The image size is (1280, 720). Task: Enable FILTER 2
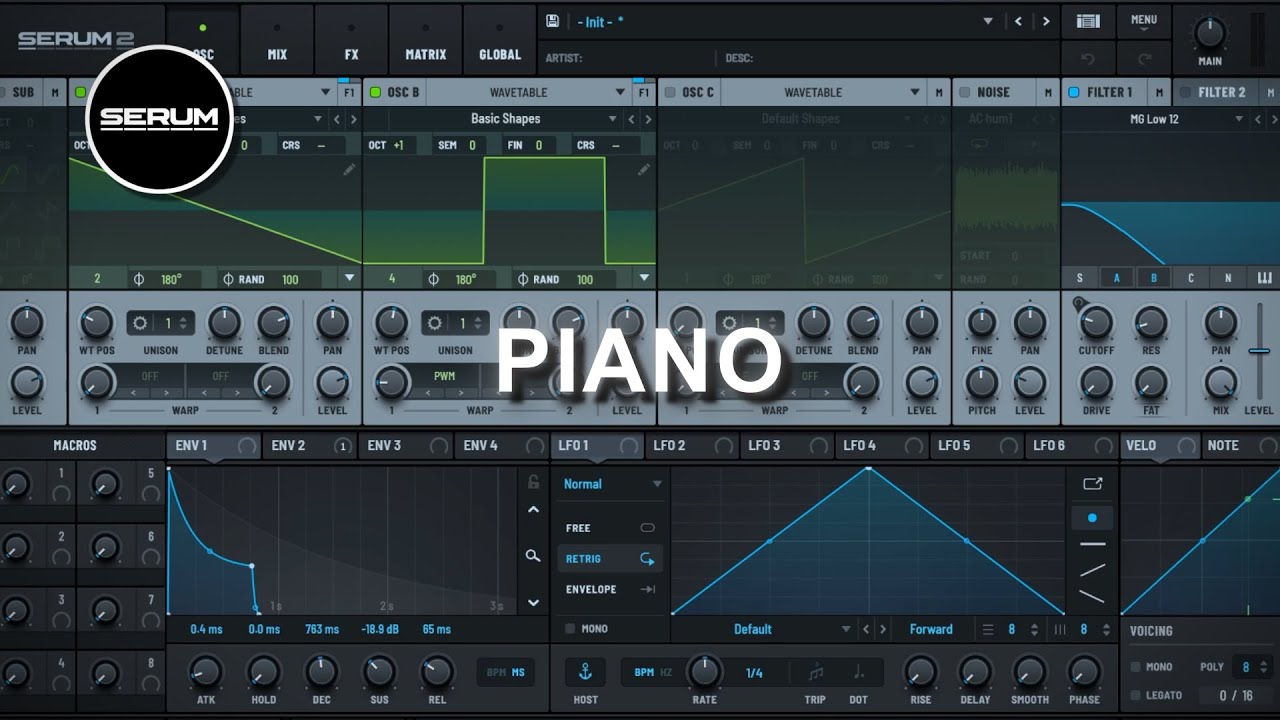pyautogui.click(x=1185, y=92)
